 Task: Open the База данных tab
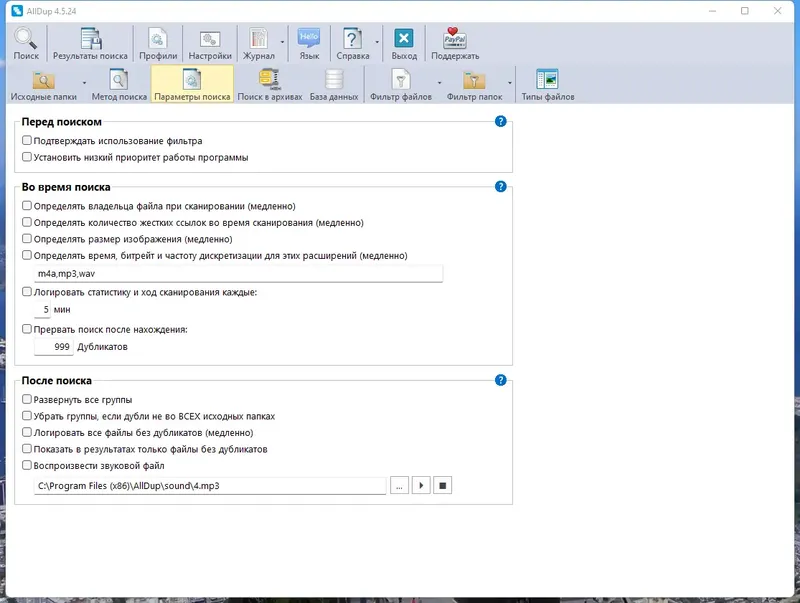pos(334,85)
